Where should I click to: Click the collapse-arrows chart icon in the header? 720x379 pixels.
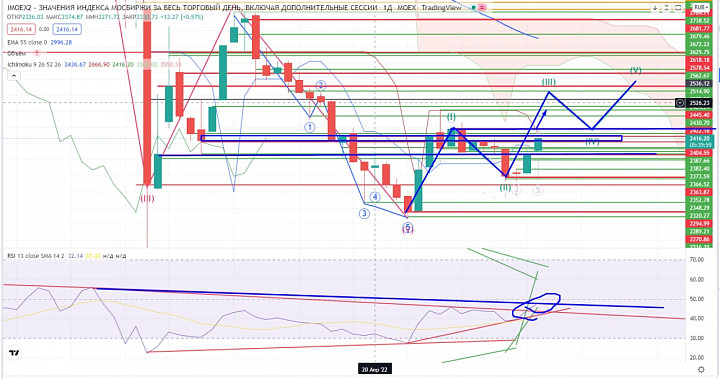click(x=667, y=7)
